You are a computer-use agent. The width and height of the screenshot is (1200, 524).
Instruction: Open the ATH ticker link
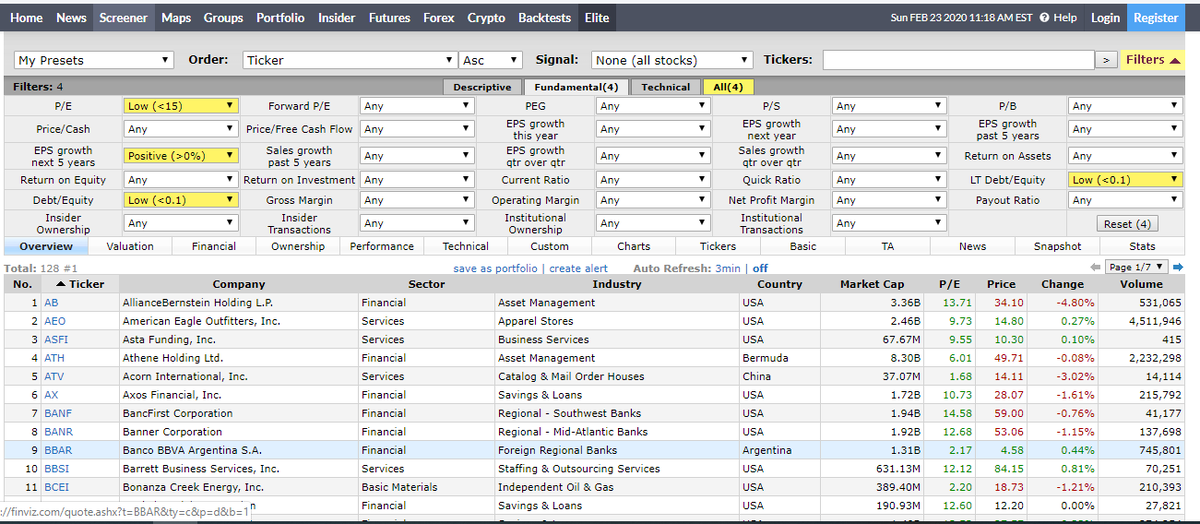pos(54,358)
